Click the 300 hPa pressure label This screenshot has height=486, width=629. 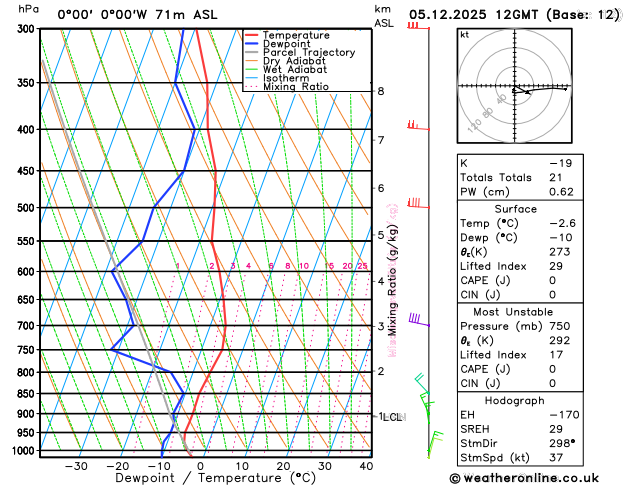(x=28, y=29)
